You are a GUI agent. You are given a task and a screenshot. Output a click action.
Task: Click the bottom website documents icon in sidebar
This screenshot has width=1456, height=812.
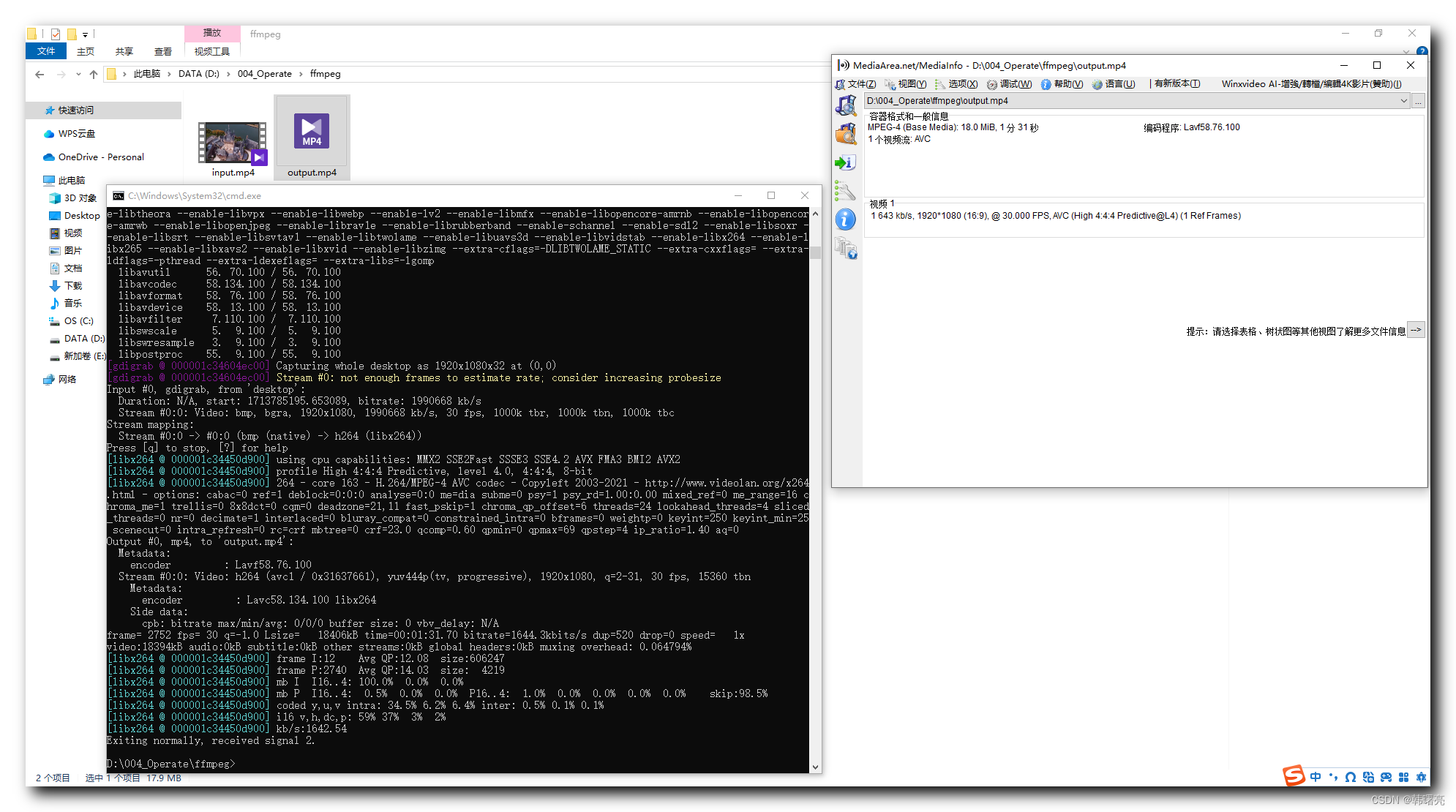(x=846, y=249)
